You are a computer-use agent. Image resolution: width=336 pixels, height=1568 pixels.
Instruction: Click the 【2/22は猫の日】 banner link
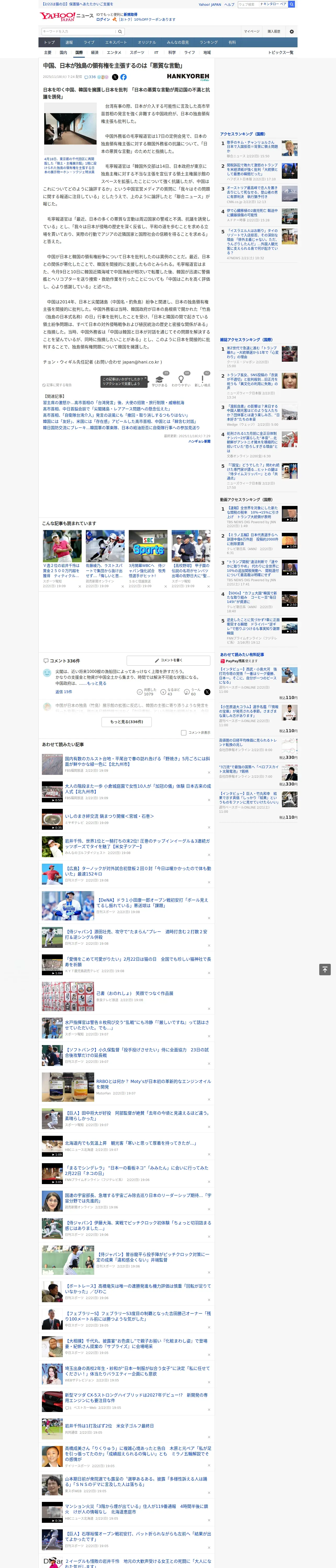tap(78, 4)
